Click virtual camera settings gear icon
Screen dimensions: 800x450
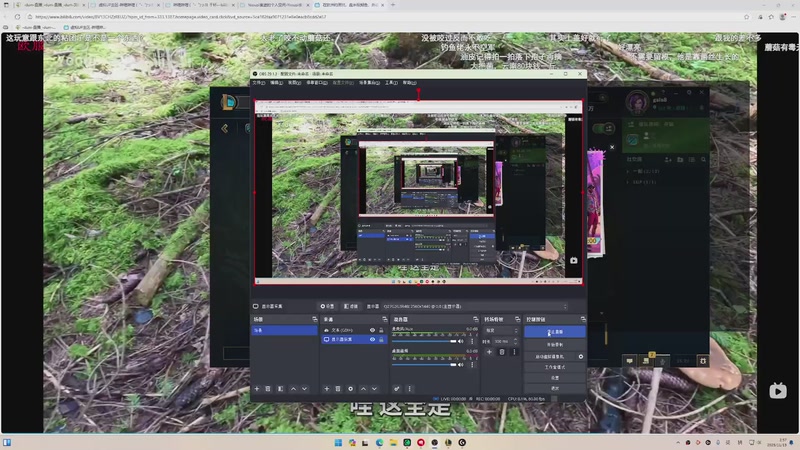(580, 356)
